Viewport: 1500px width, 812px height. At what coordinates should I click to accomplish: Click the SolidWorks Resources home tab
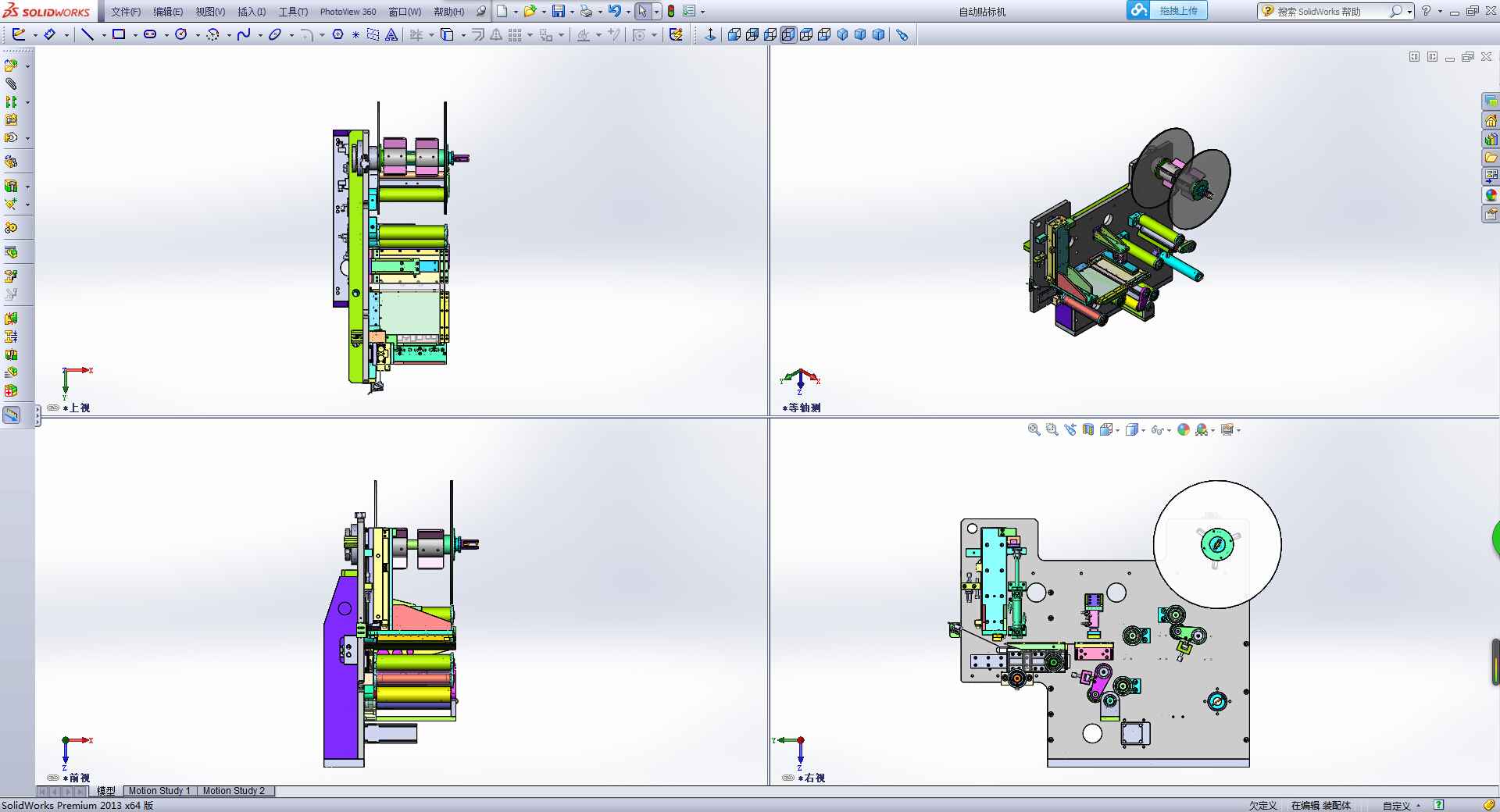1491,120
